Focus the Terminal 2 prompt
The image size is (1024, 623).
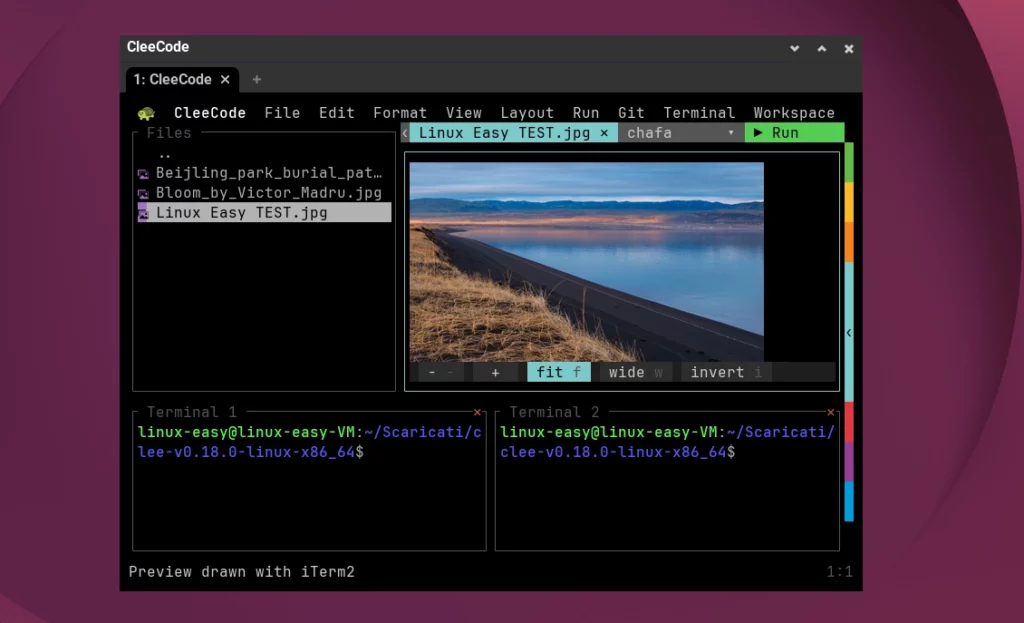tap(667, 442)
